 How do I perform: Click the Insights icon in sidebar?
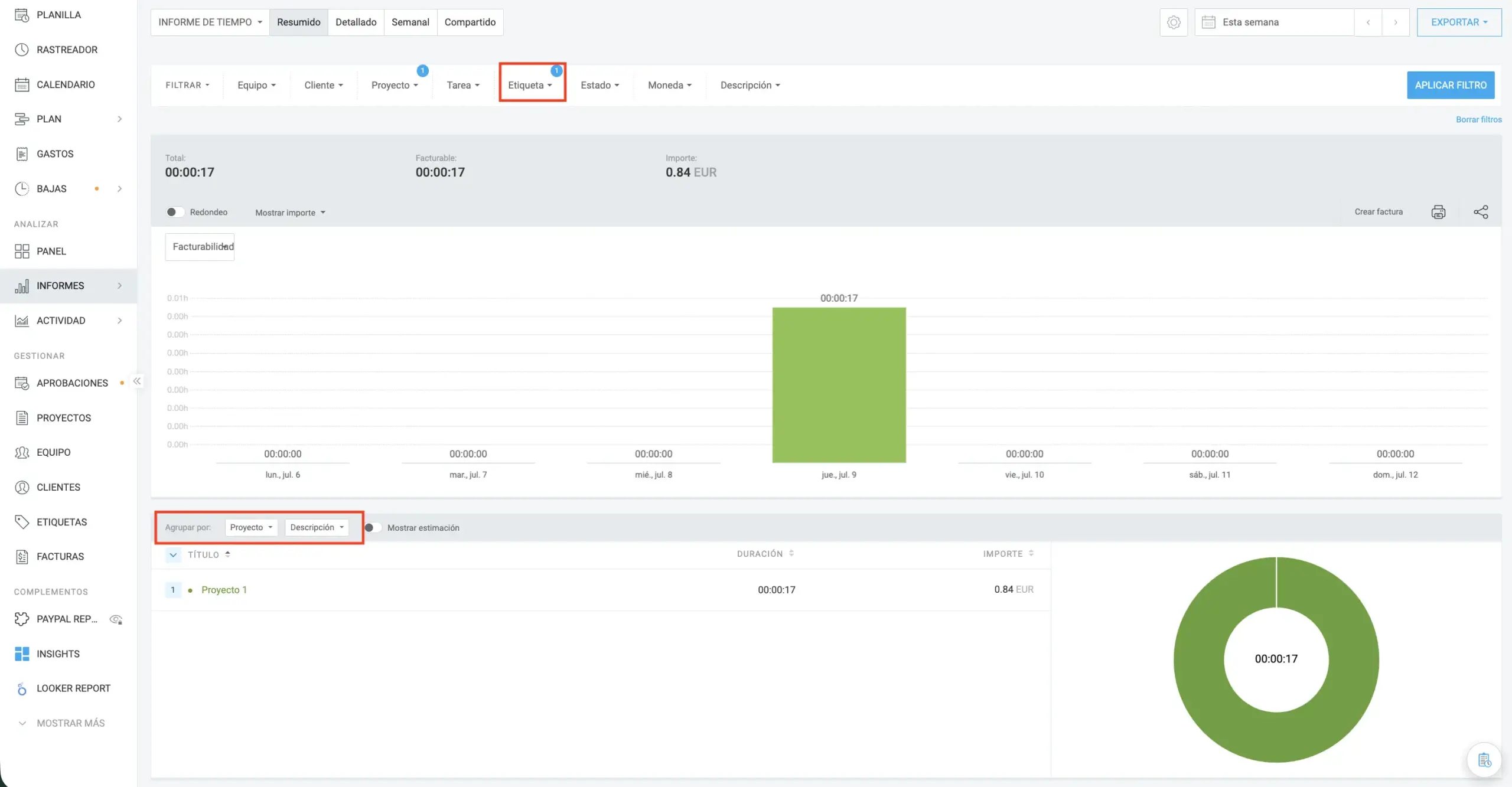coord(22,654)
